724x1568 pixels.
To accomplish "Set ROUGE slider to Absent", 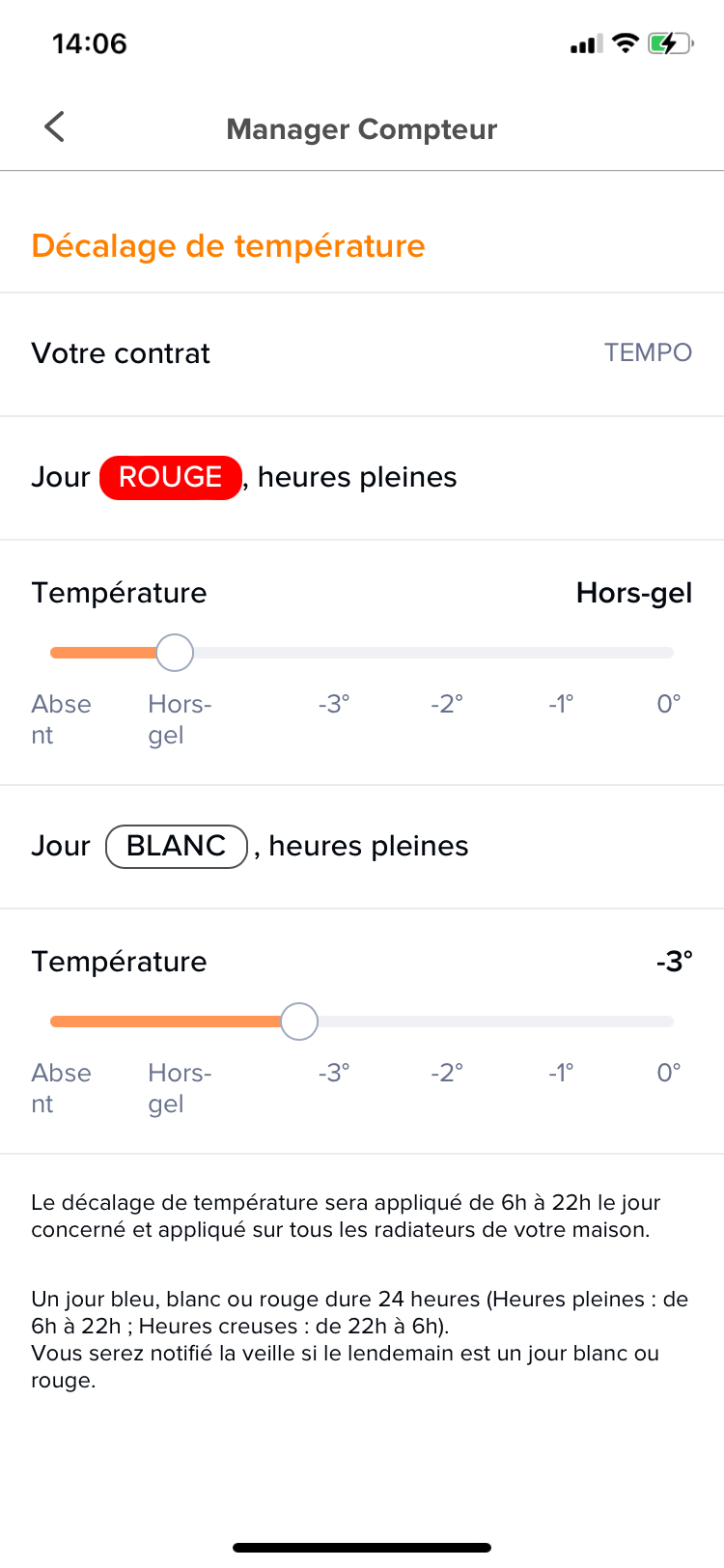I will coord(53,653).
